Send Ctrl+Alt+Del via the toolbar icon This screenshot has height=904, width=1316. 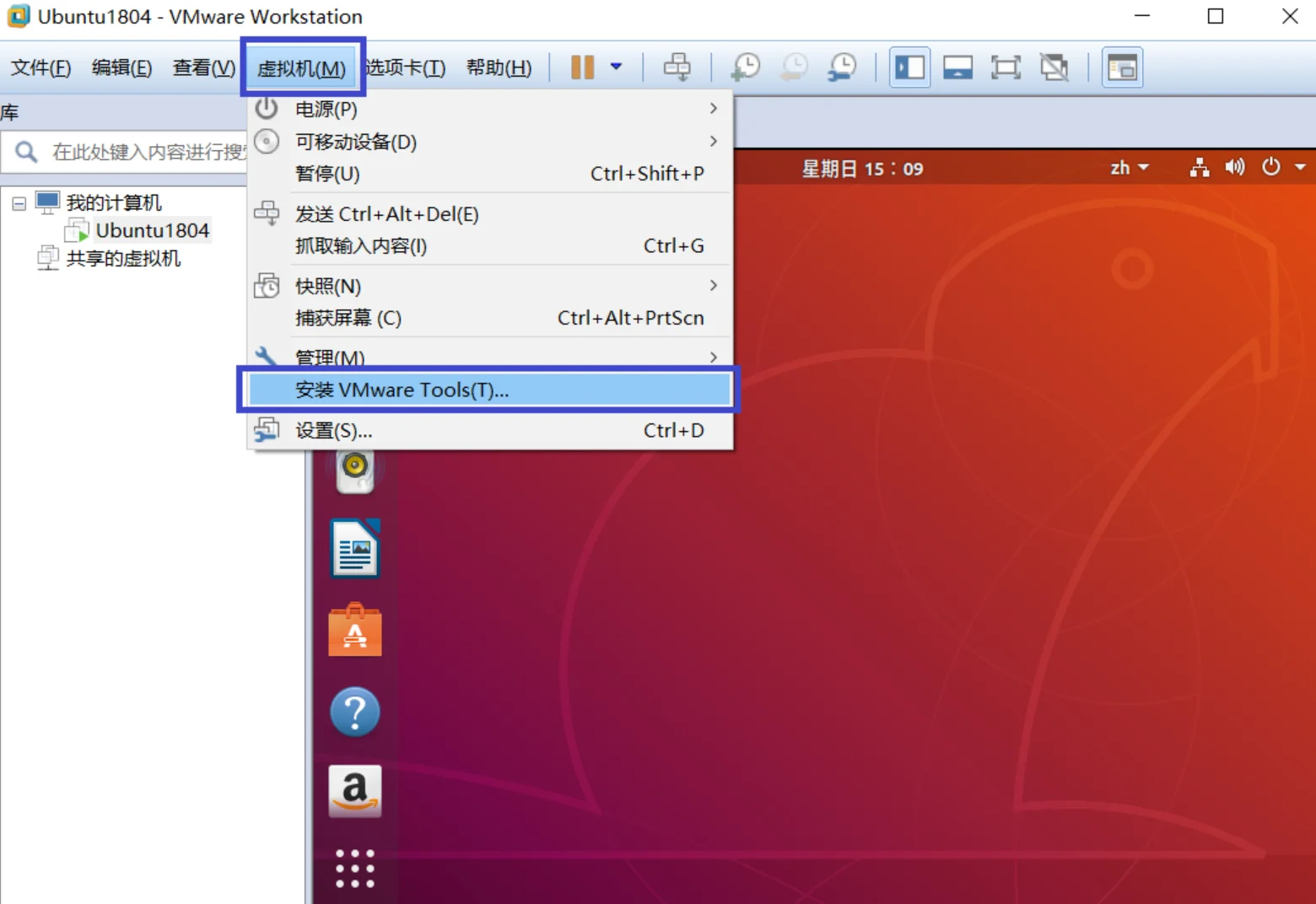click(677, 67)
